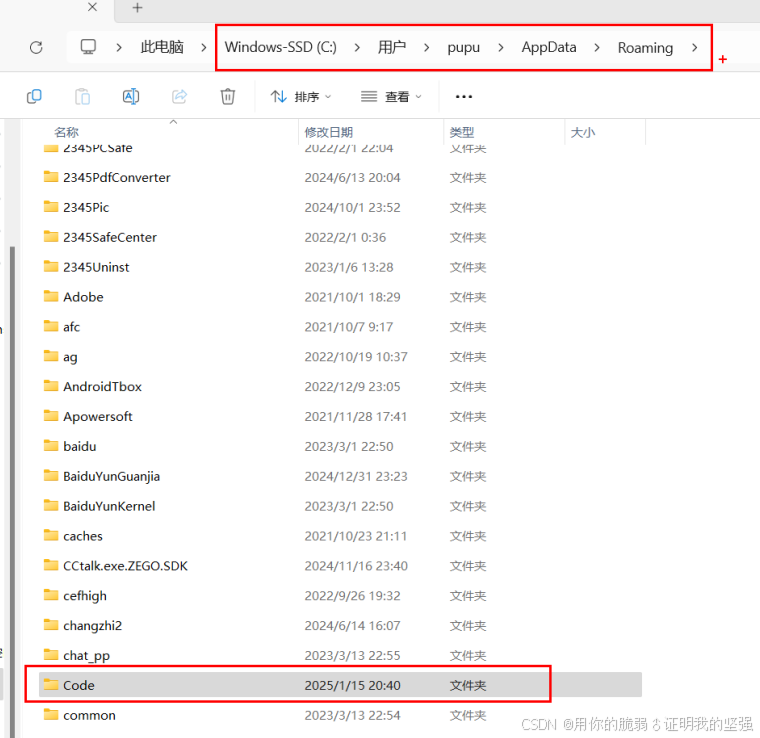Click folder icon next to baidu

(x=51, y=445)
